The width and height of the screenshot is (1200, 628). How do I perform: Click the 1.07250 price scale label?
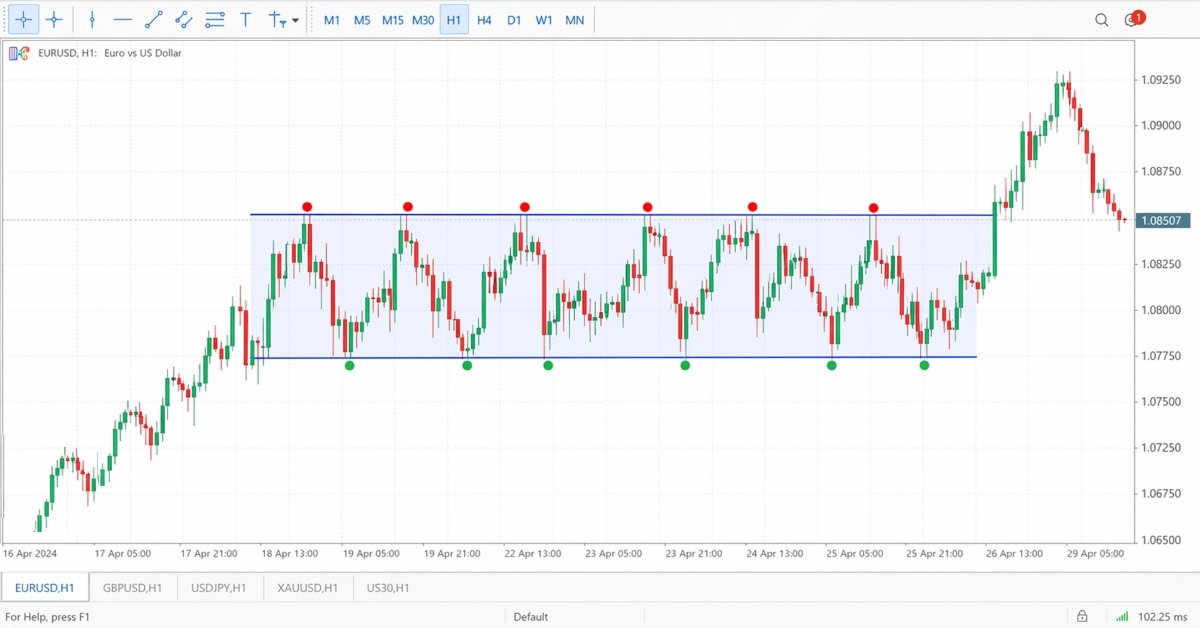[1162, 448]
